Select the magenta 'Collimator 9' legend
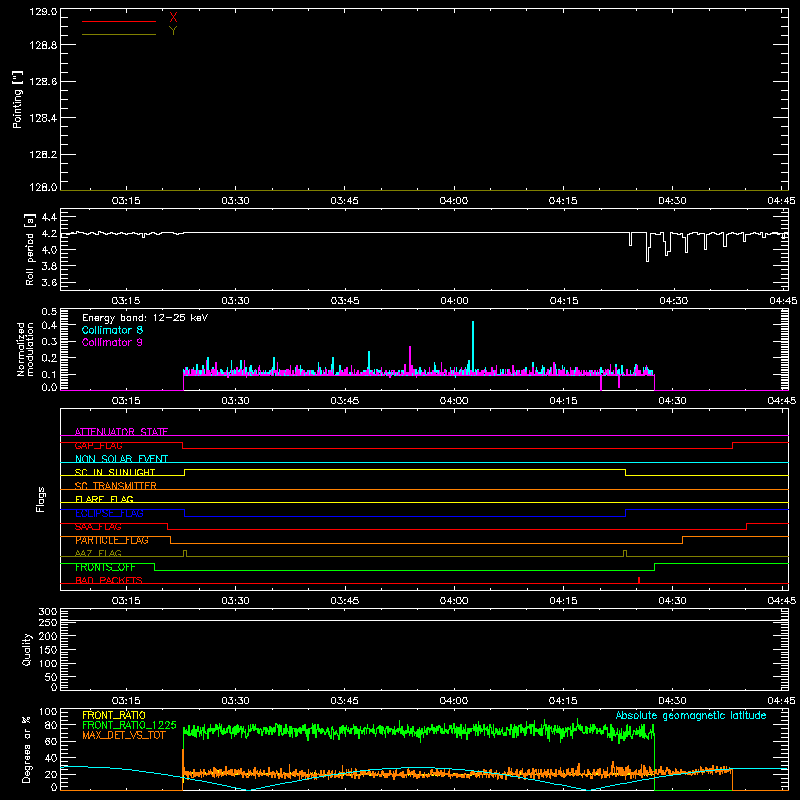The image size is (800, 800). [112, 342]
